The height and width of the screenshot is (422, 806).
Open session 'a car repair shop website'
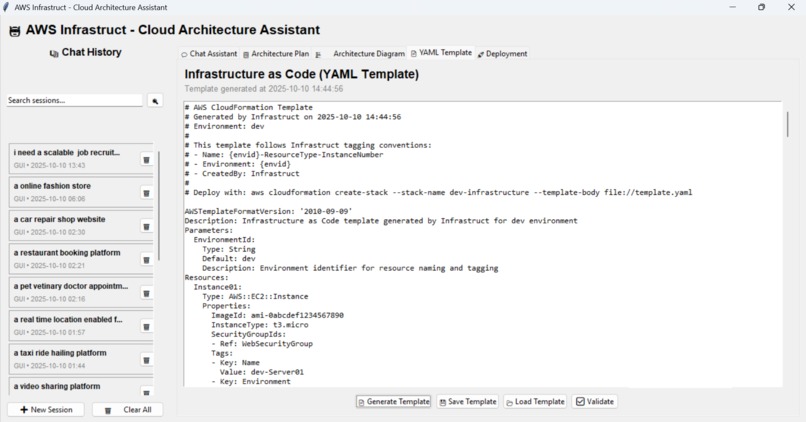75,225
